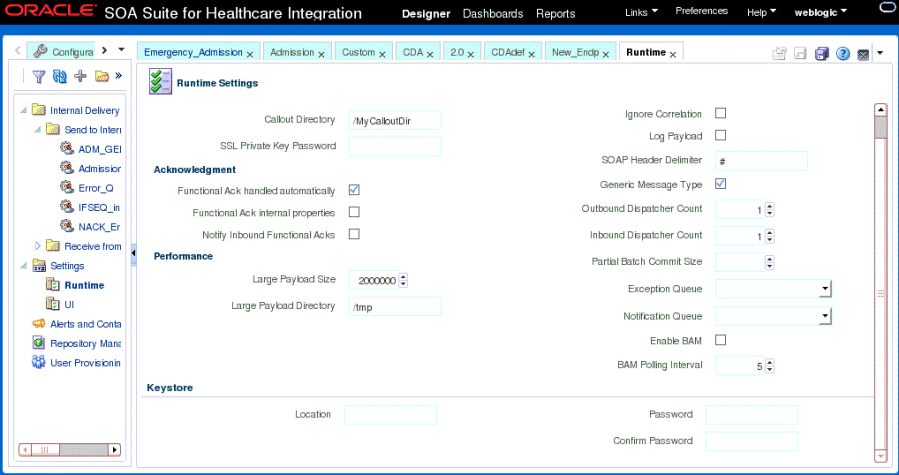899x475 pixels.
Task: Open sidebar tab list dropdown arrow
Action: (x=122, y=50)
